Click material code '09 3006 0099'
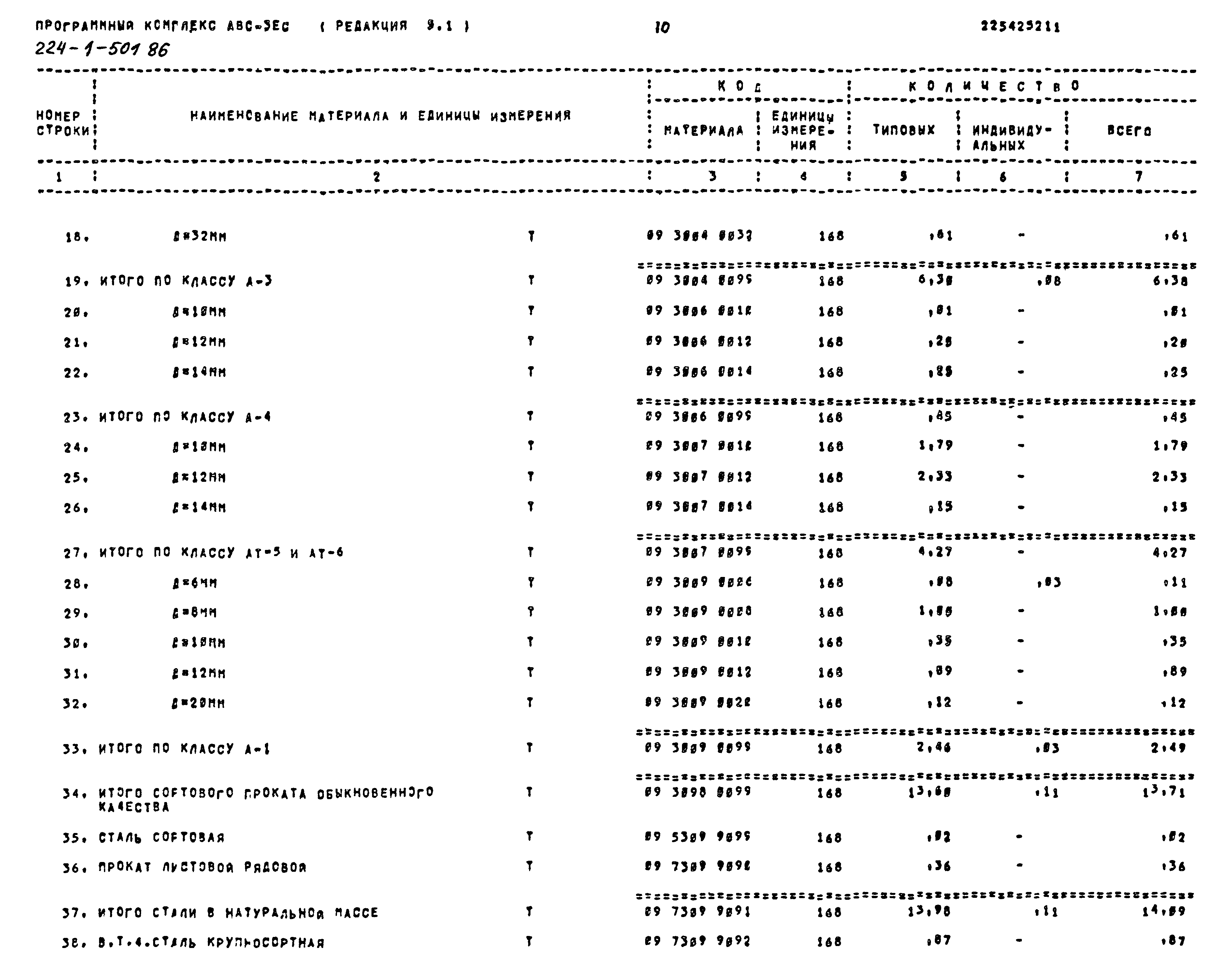Screen dimensions: 1232x962 click(x=699, y=417)
